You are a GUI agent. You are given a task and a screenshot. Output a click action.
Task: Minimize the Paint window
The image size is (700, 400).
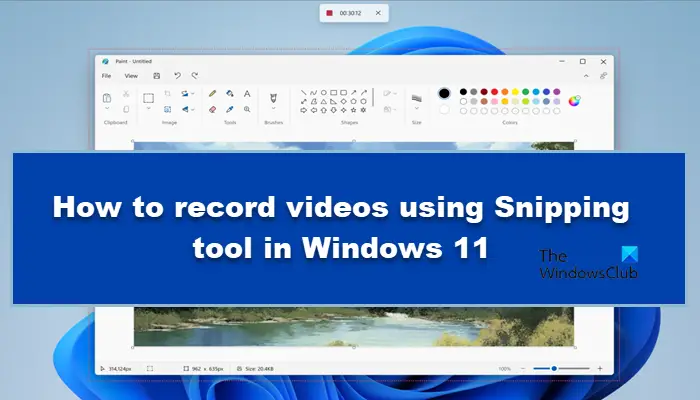(x=562, y=62)
